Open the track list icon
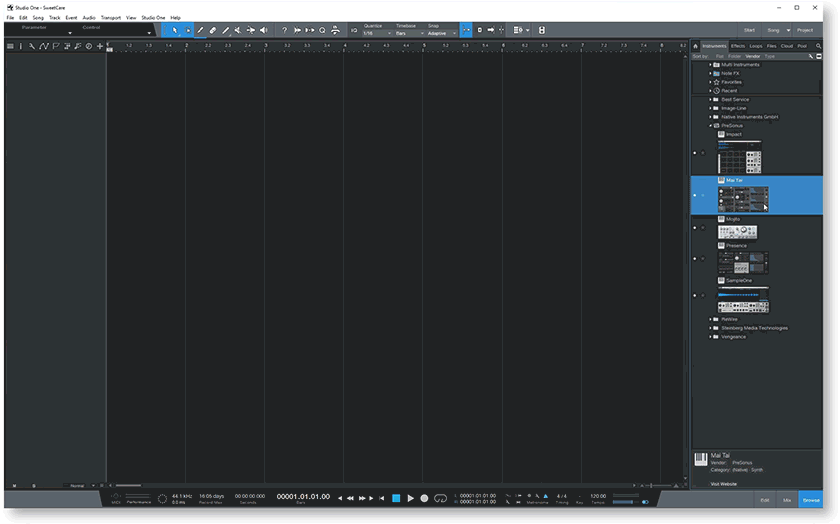 10,47
